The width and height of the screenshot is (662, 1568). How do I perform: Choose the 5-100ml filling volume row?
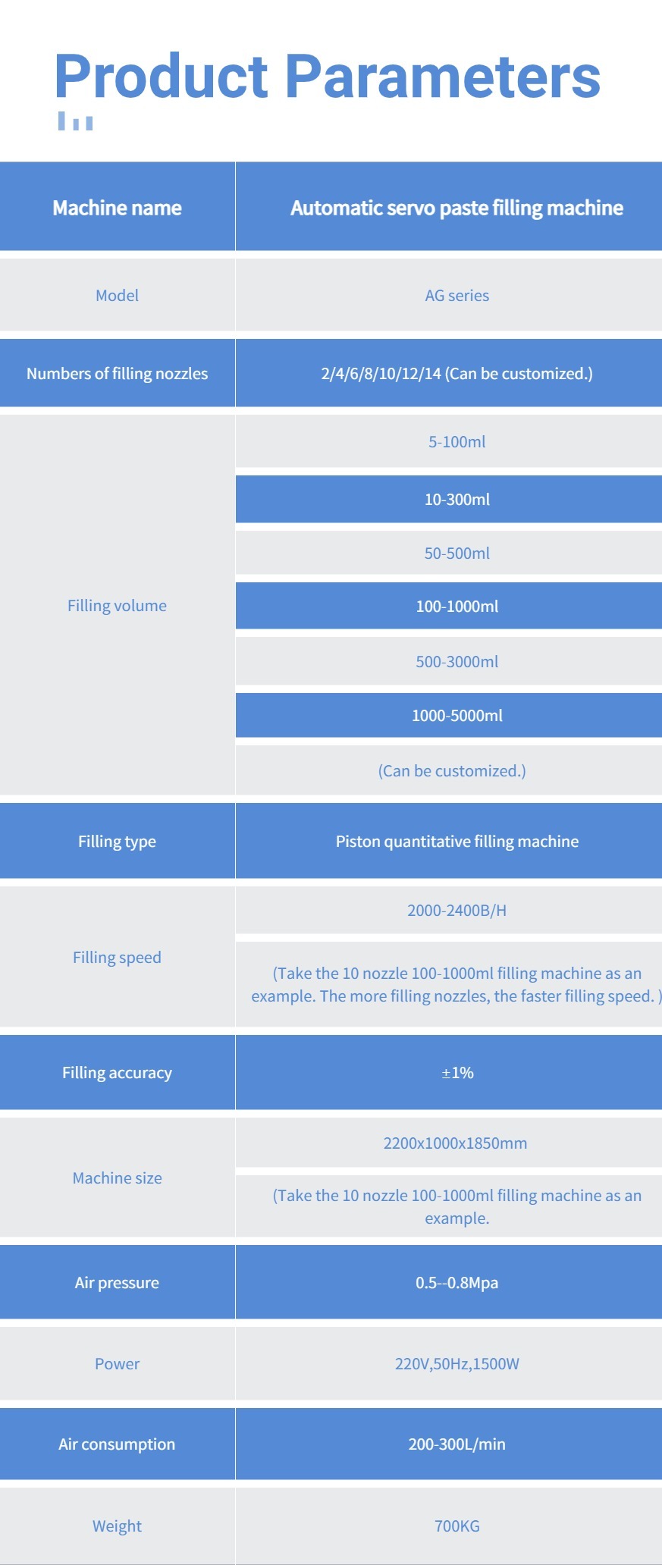[x=449, y=441]
